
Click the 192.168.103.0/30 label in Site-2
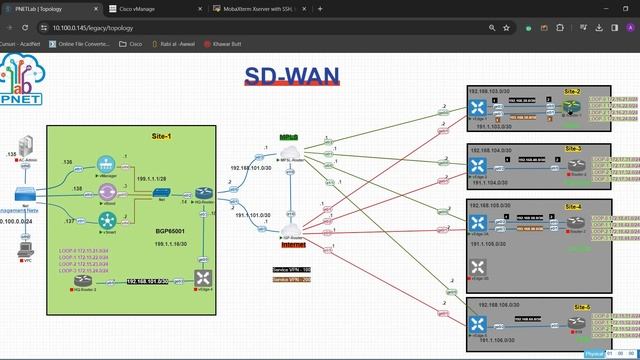click(489, 91)
